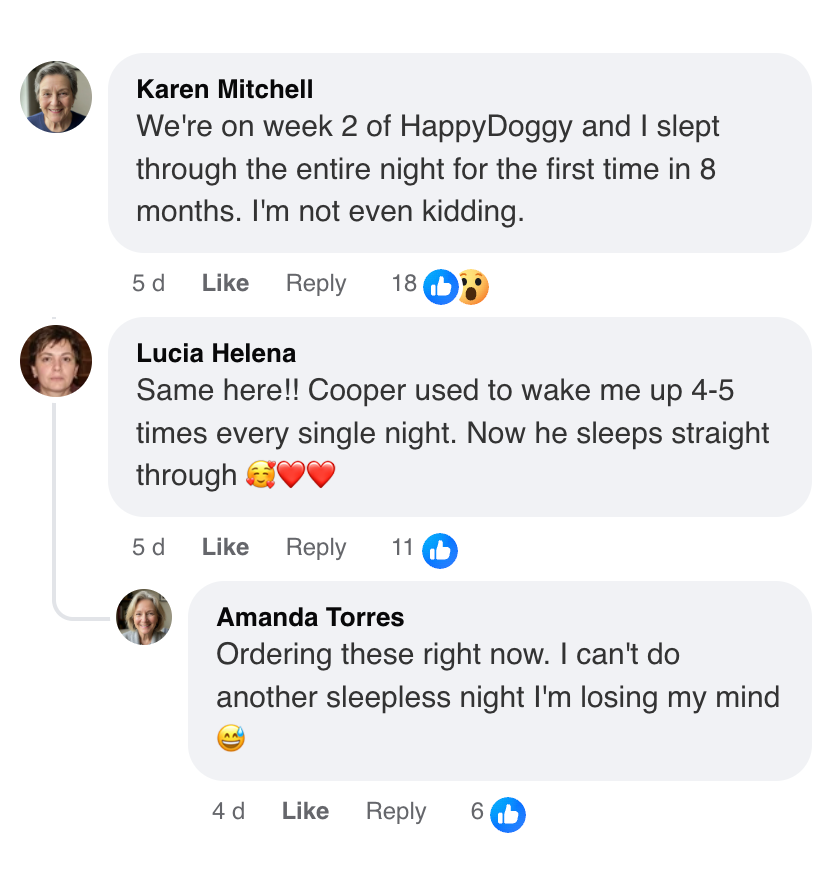Open Lucia Helena's profile via her name

pyautogui.click(x=216, y=353)
